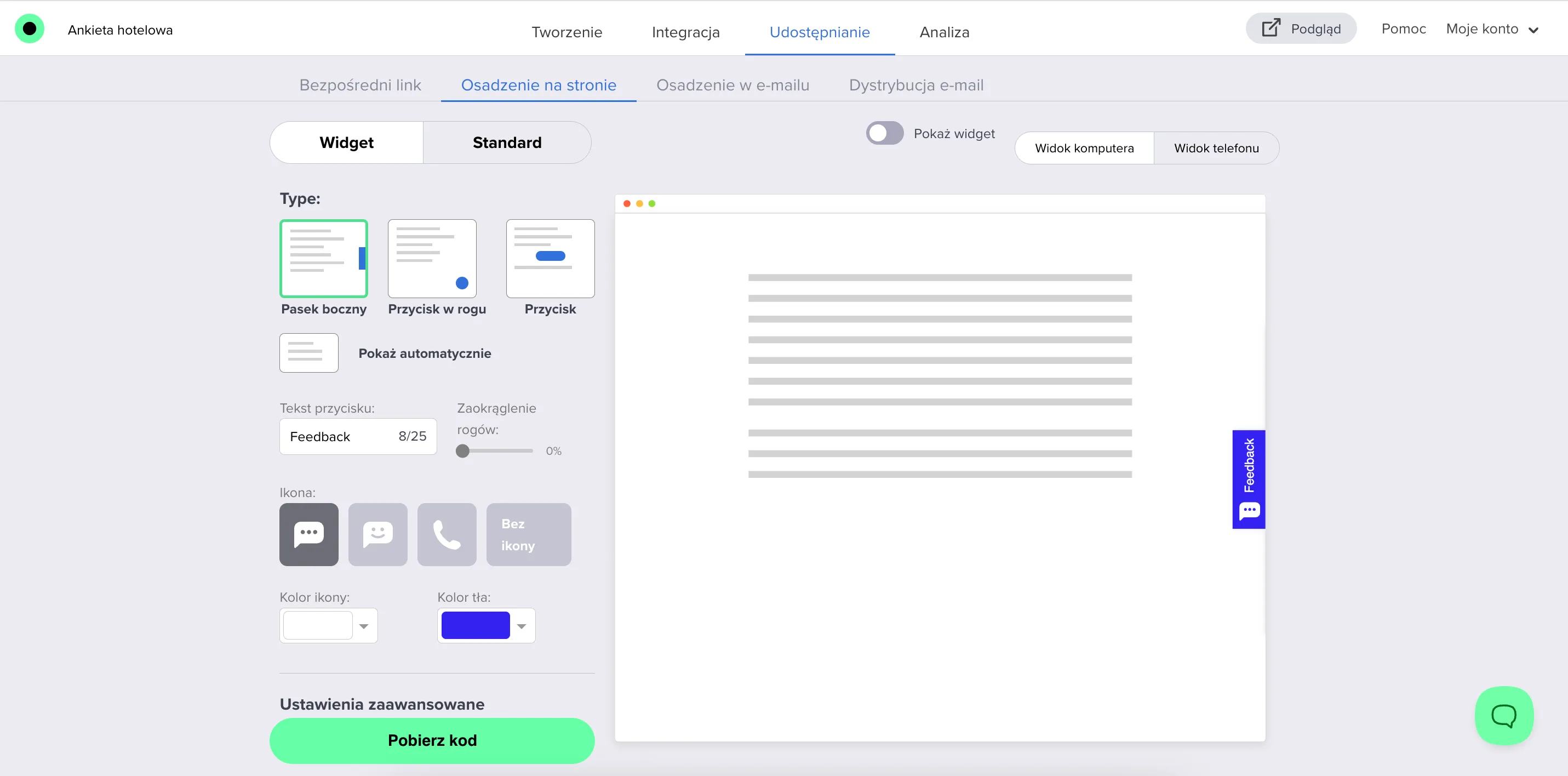Open the 'Kolor ikony' dropdown arrow
Image resolution: width=1568 pixels, height=776 pixels.
point(364,626)
